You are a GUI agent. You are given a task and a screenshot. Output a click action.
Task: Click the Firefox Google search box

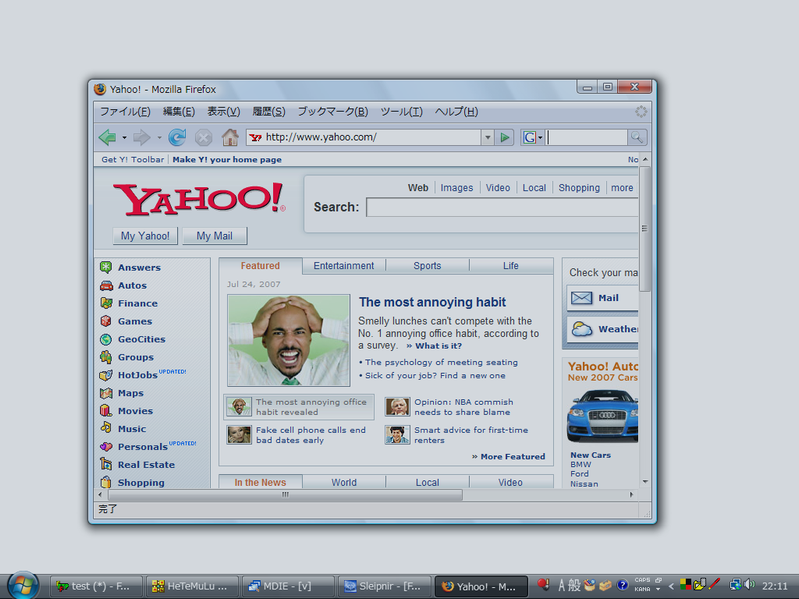tap(587, 137)
